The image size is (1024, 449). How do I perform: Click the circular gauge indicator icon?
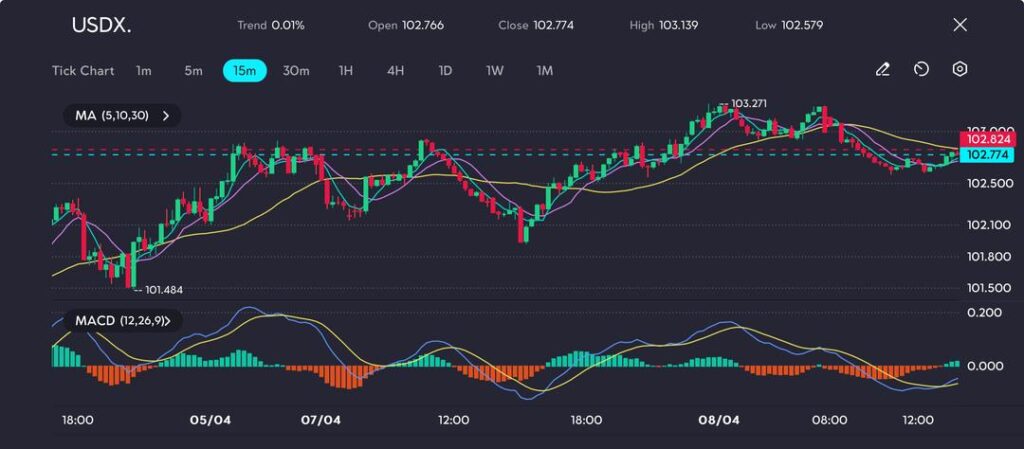921,70
